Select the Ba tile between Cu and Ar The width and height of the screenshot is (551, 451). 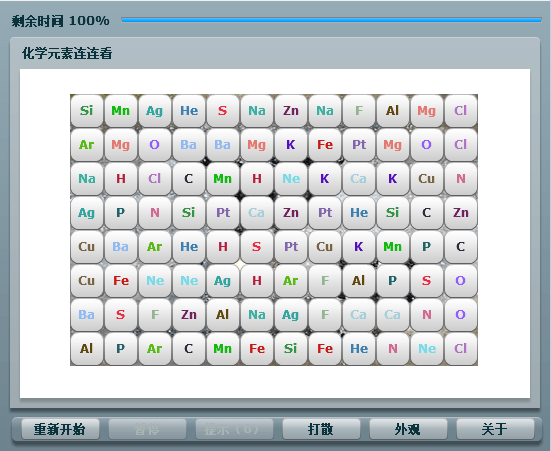coord(121,246)
